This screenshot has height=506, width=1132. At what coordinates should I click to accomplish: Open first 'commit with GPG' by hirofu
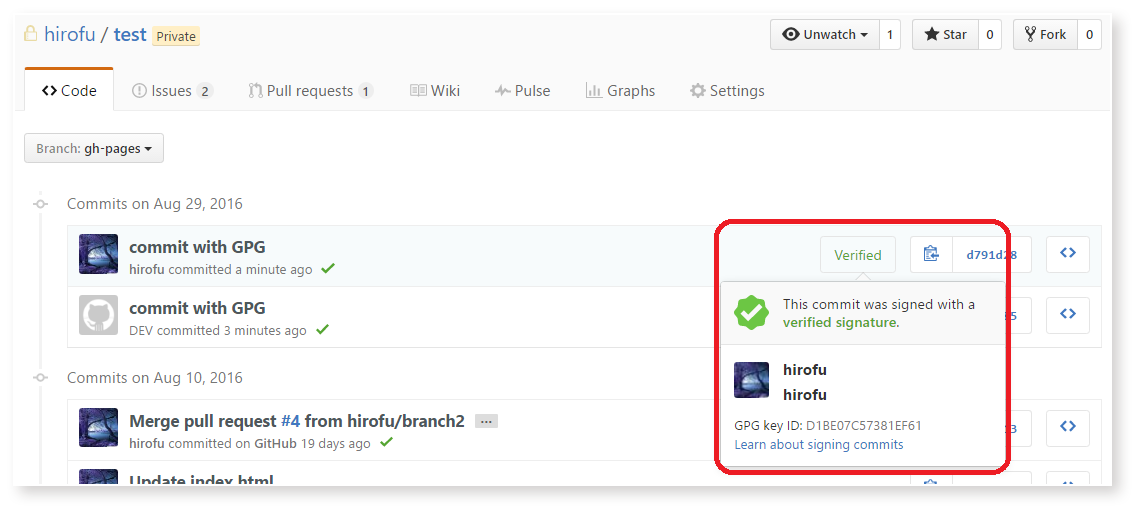(197, 247)
